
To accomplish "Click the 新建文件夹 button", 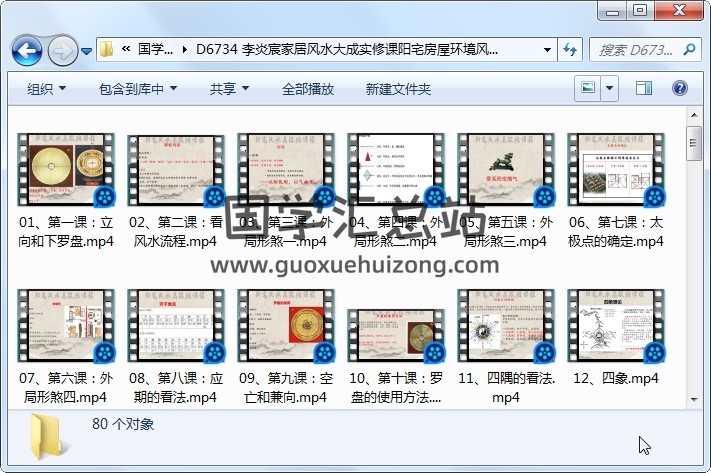I will (398, 89).
